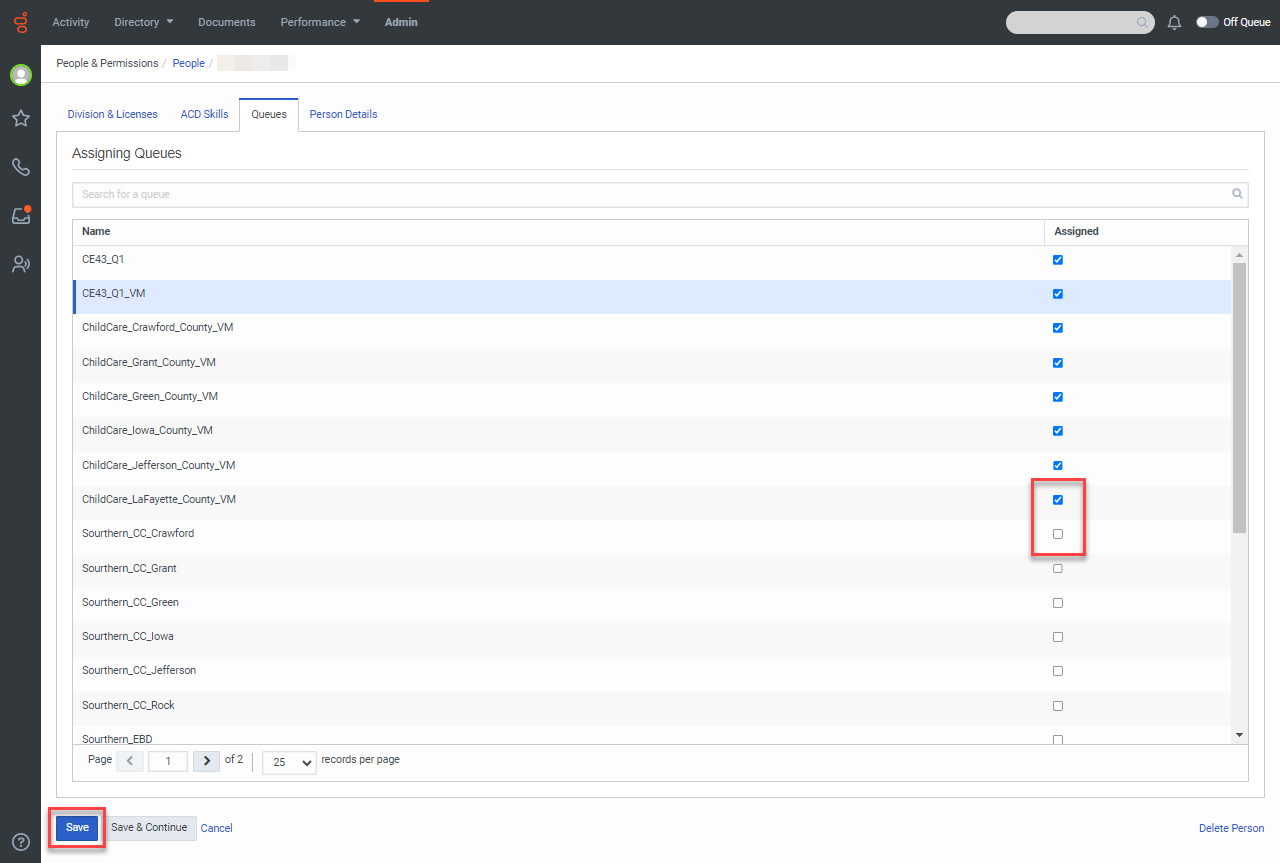
Task: Click the scrollbar down arrow
Action: [x=1239, y=736]
